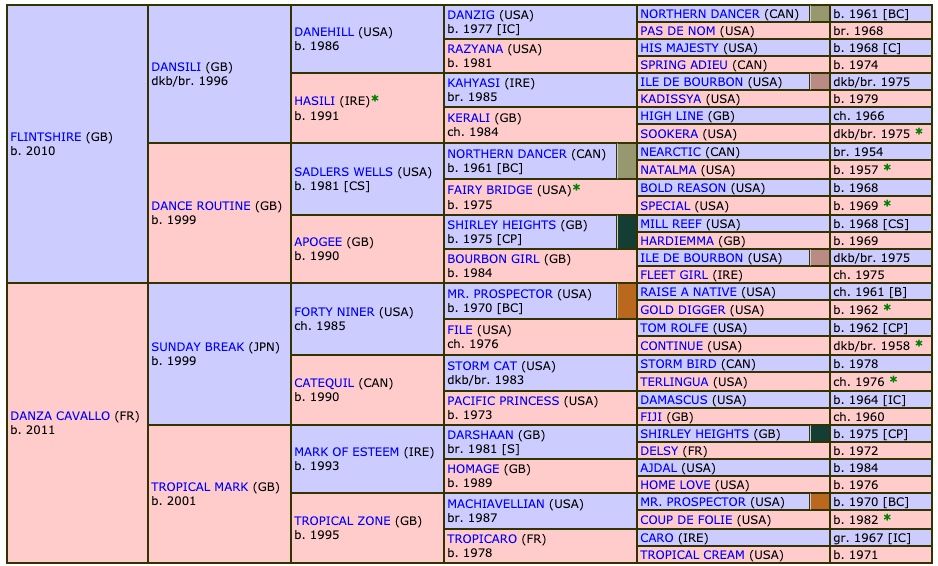This screenshot has width=938, height=566.
Task: Open the HOMAGE (GB) link
Action: point(473,469)
